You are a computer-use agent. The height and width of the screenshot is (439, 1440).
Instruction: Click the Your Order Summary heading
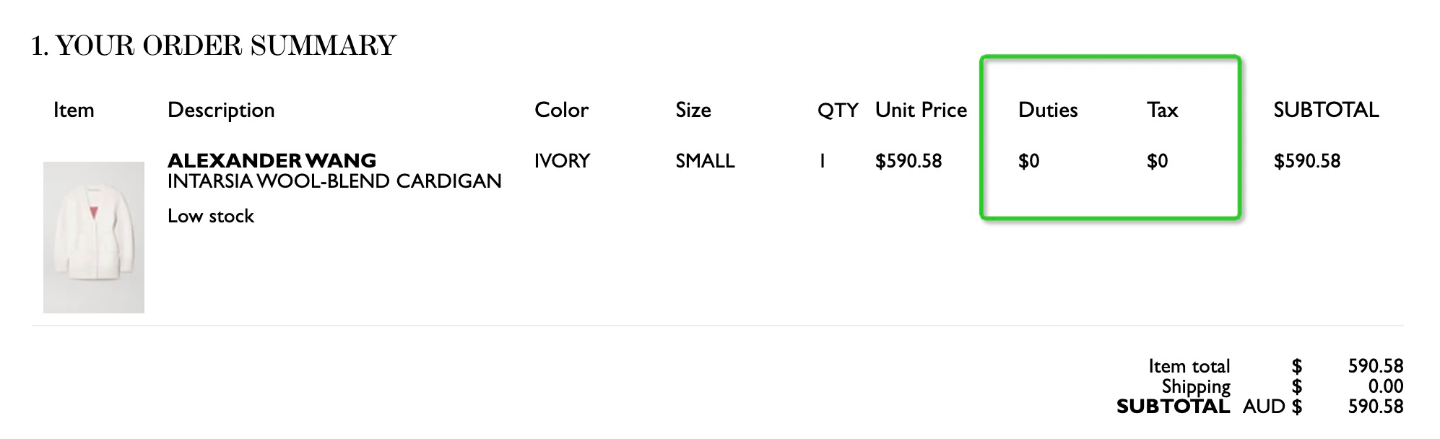pyautogui.click(x=214, y=46)
